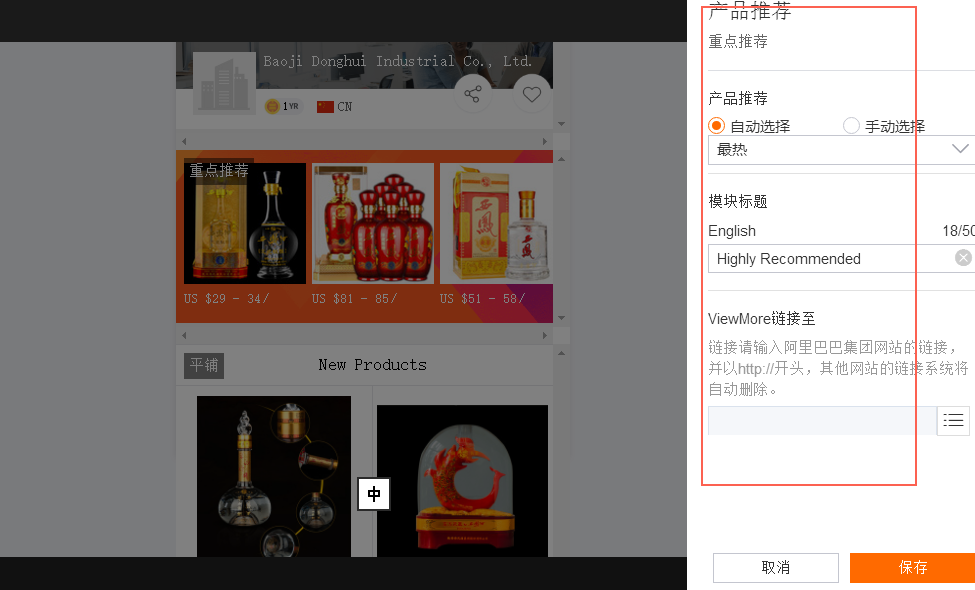Open the link list picker icon
The height and width of the screenshot is (590, 975).
(953, 420)
